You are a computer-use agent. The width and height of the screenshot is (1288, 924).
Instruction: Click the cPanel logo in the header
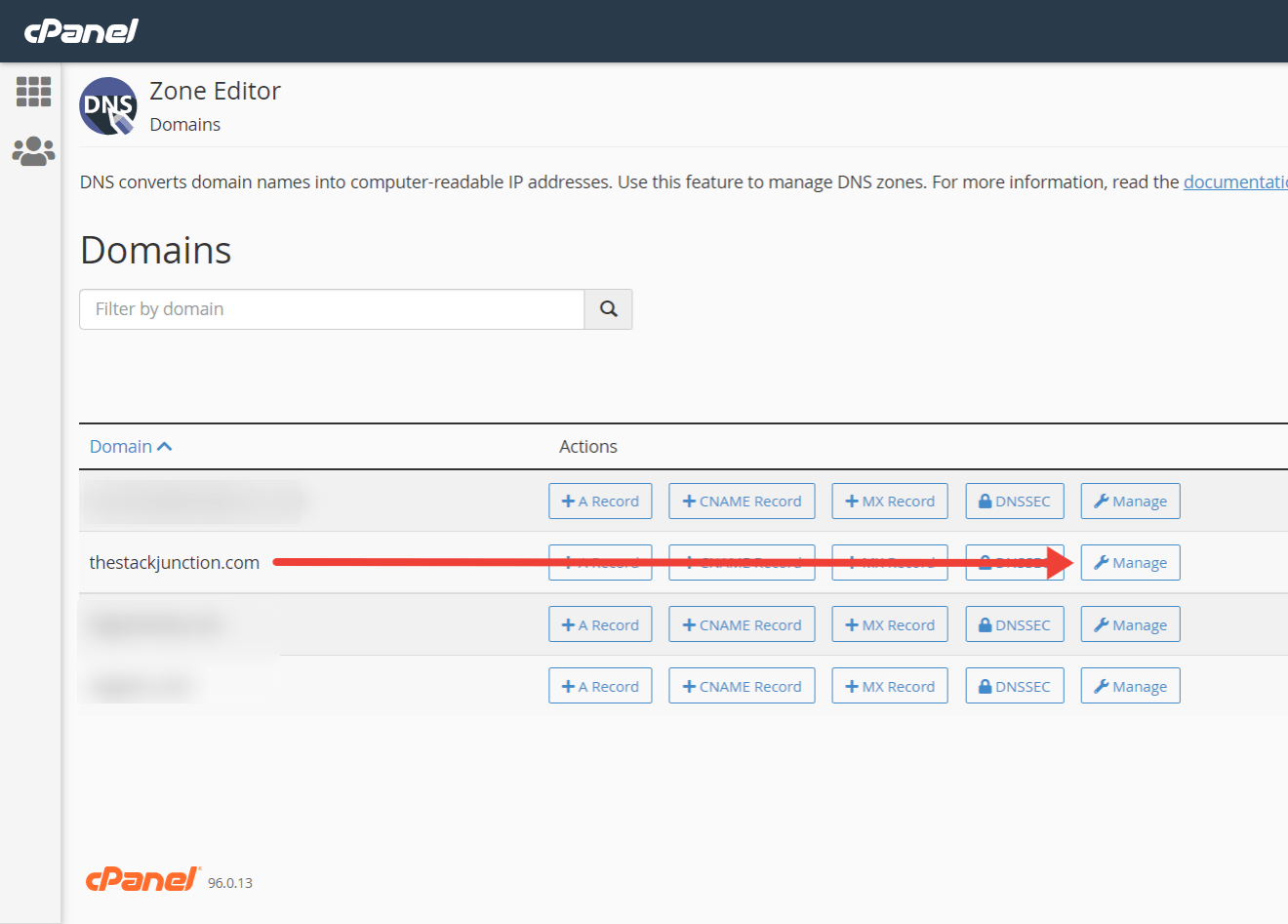pyautogui.click(x=81, y=30)
